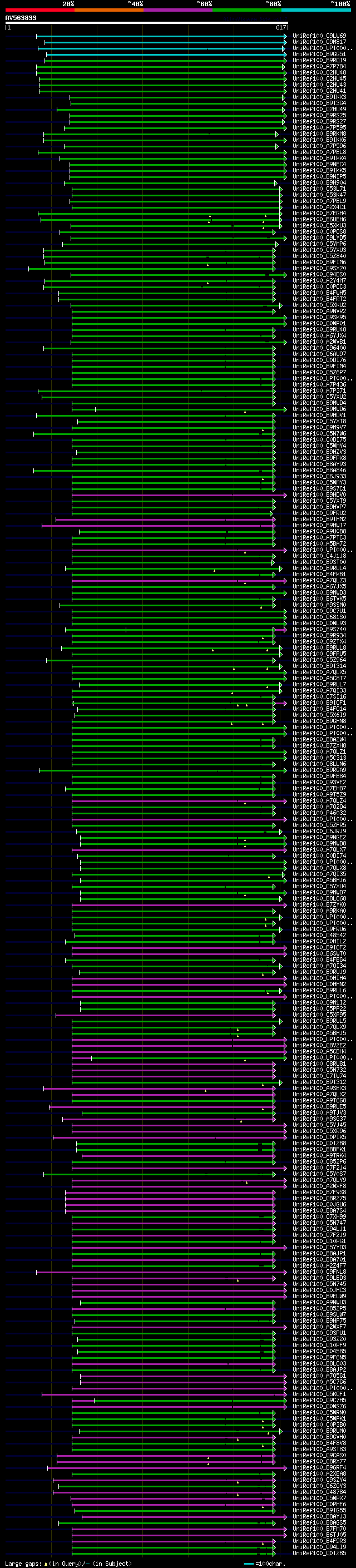Viewport: 356px width, 1568px height.
Task: Open hit UniRef100_Q8RX77
Action: coord(319,1461)
